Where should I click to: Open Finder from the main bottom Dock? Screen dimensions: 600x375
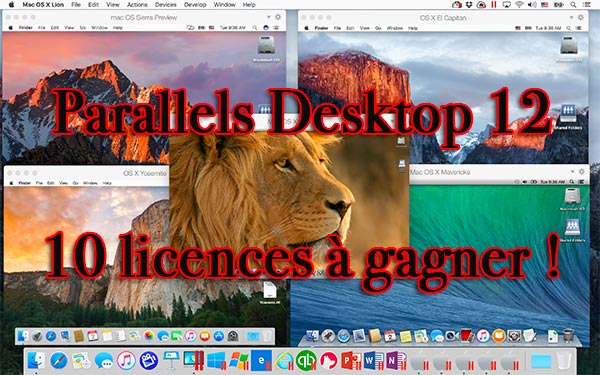(36, 361)
